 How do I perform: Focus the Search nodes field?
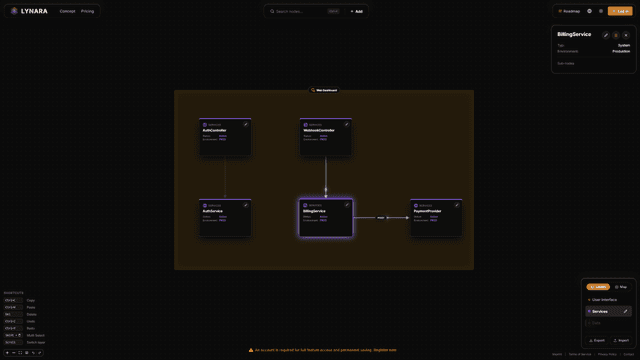tap(304, 11)
